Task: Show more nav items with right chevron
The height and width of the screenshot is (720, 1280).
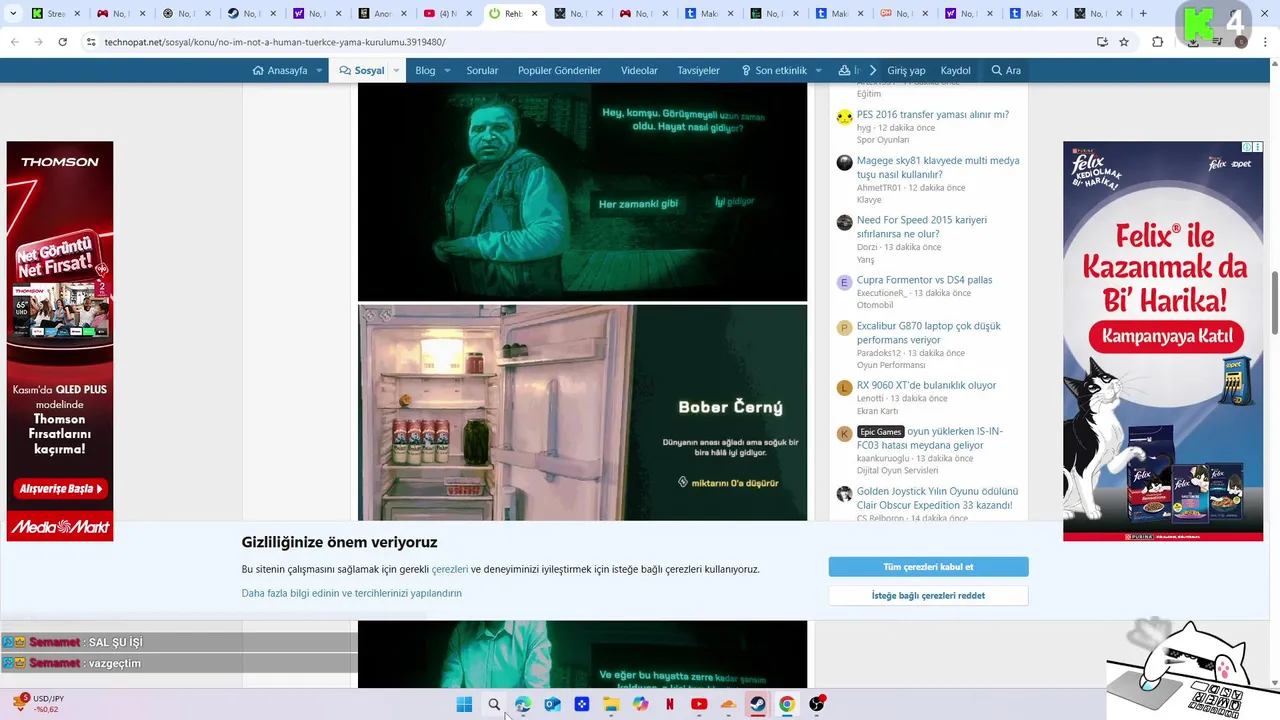Action: pyautogui.click(x=872, y=71)
